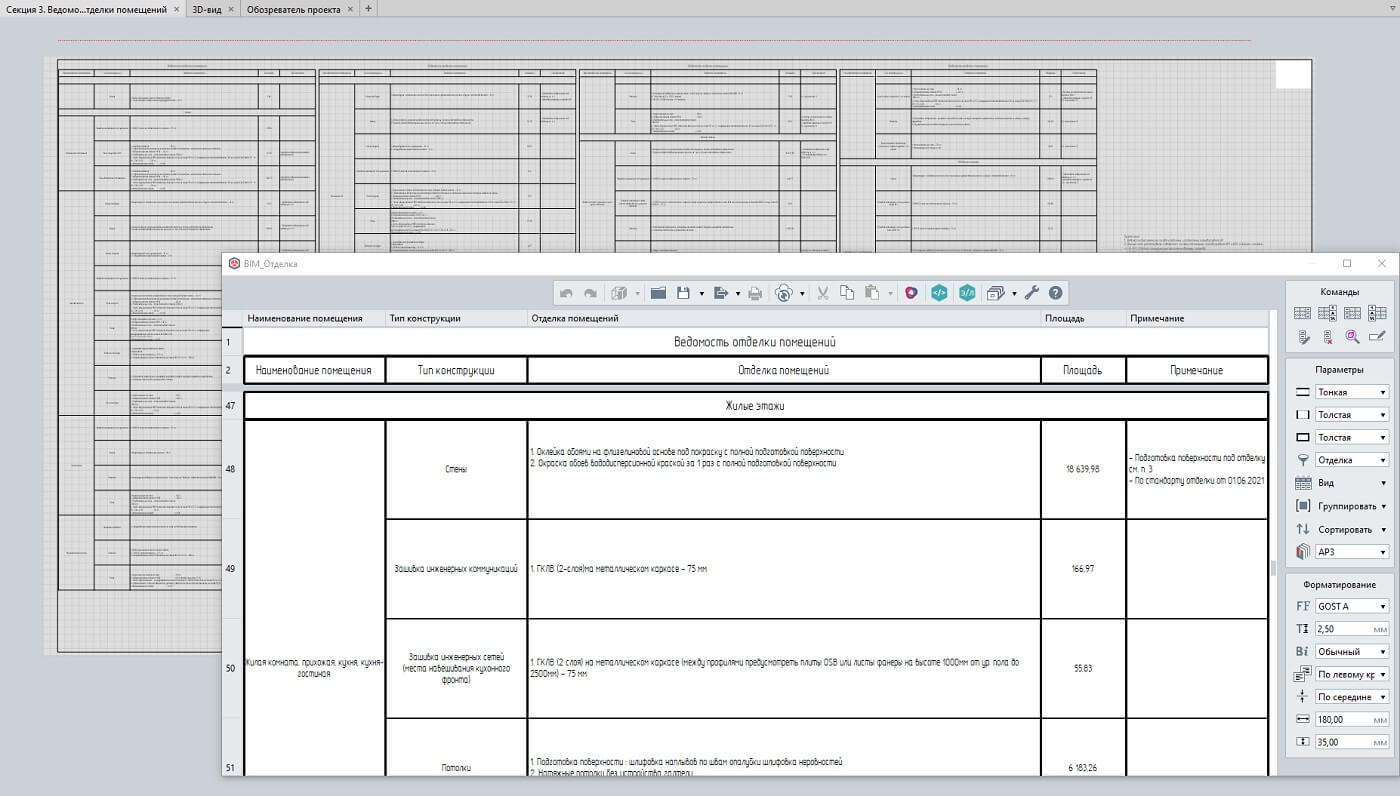Open the По левому кр alignment dropdown
Viewport: 1400px width, 796px height.
[1352, 674]
